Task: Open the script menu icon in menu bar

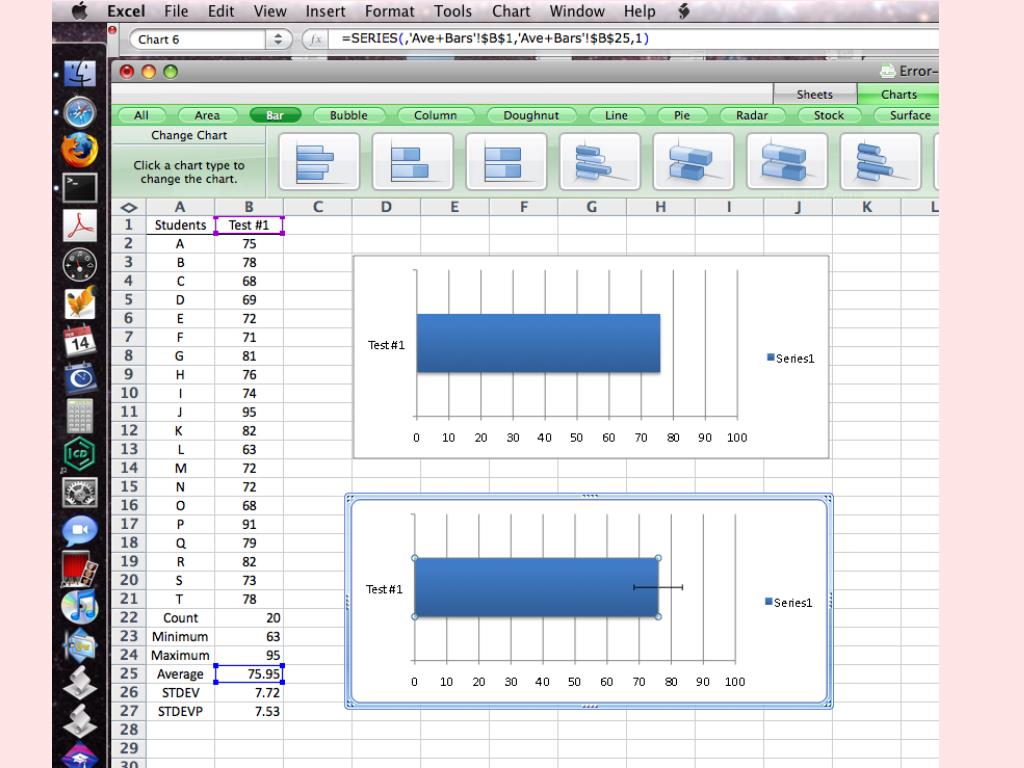Action: click(x=684, y=11)
